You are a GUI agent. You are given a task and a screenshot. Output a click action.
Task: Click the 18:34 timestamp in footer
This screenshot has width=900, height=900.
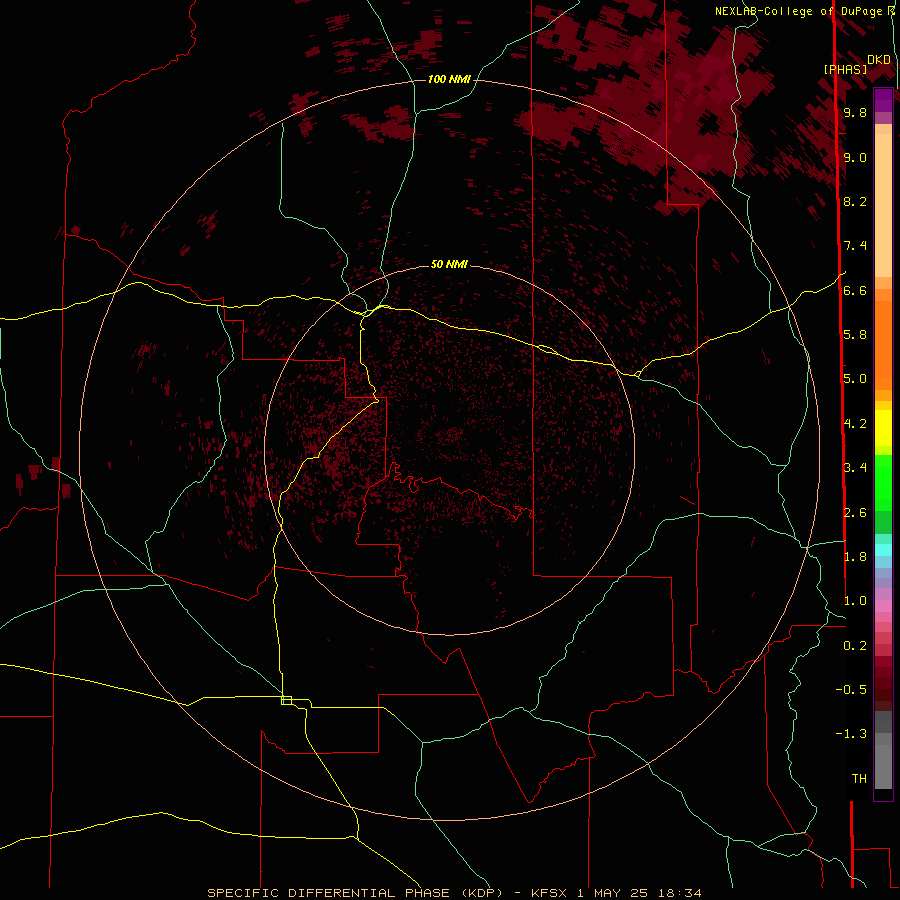[680, 893]
